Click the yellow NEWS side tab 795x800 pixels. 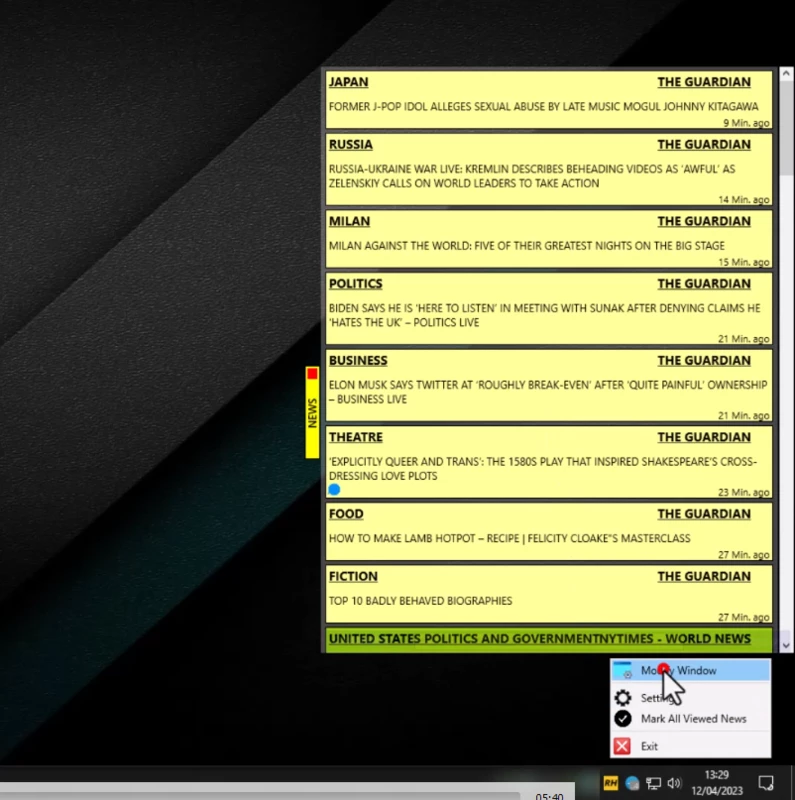point(312,412)
